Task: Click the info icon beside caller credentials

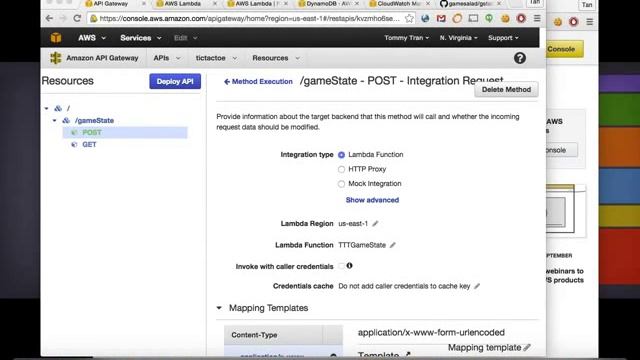Action: click(349, 266)
